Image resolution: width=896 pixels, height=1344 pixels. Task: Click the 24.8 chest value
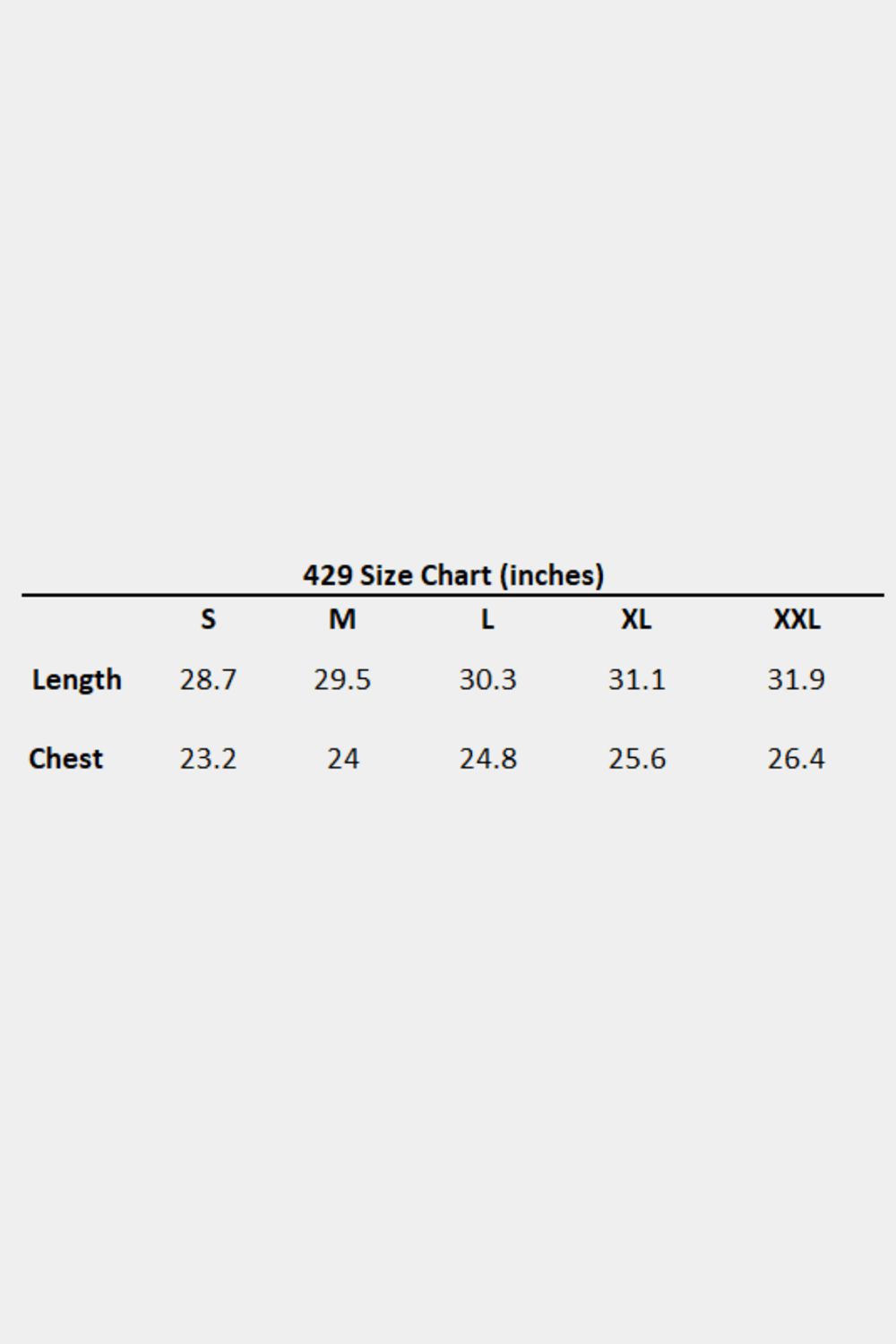coord(487,759)
